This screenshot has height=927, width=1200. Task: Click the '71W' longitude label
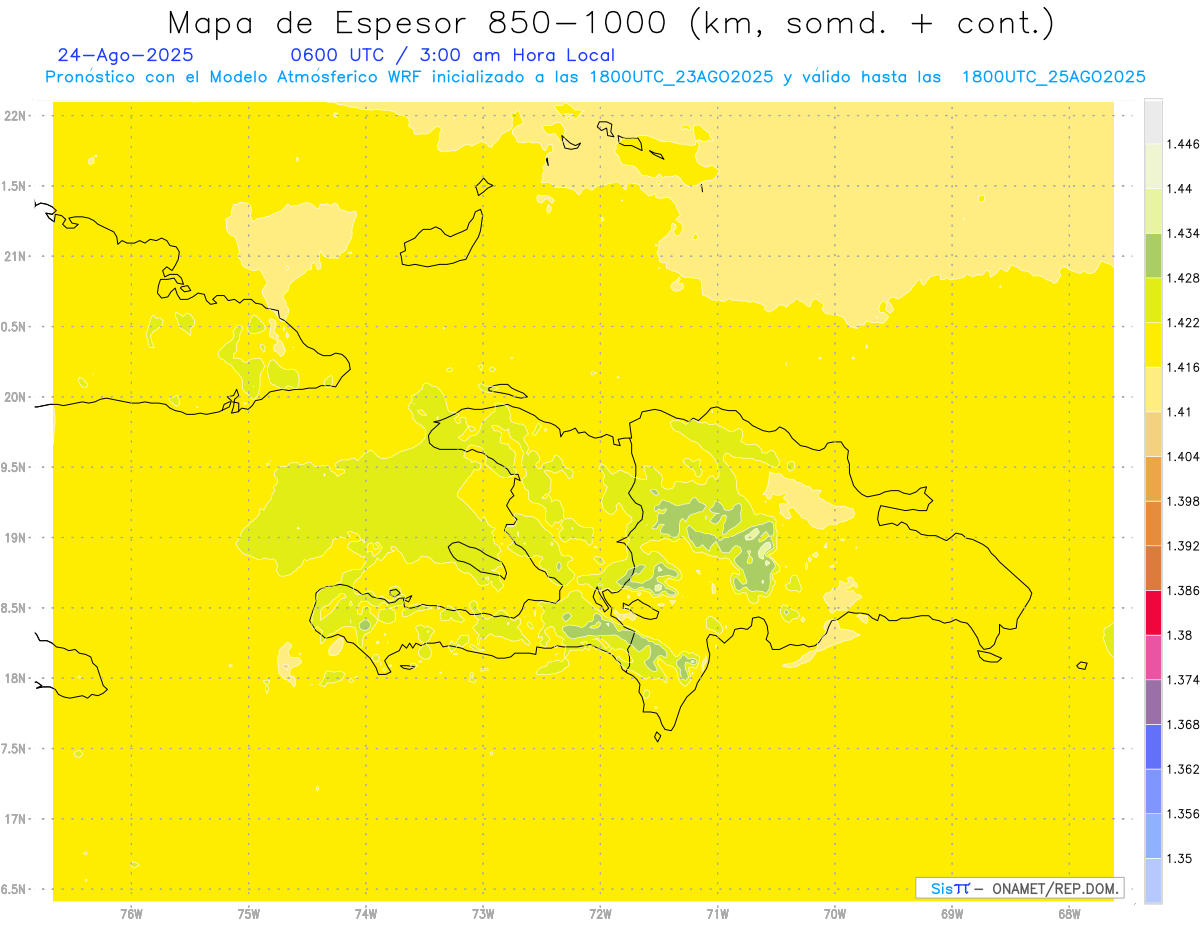(718, 913)
